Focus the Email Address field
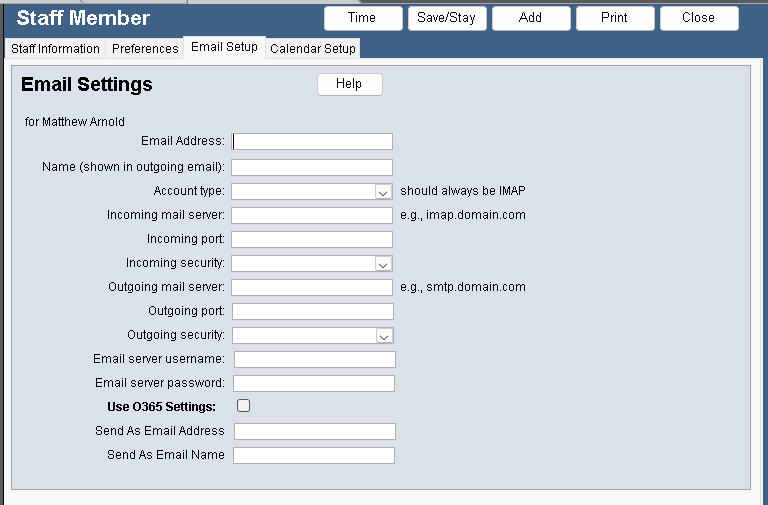Screen dimensions: 768x505 point(312,142)
